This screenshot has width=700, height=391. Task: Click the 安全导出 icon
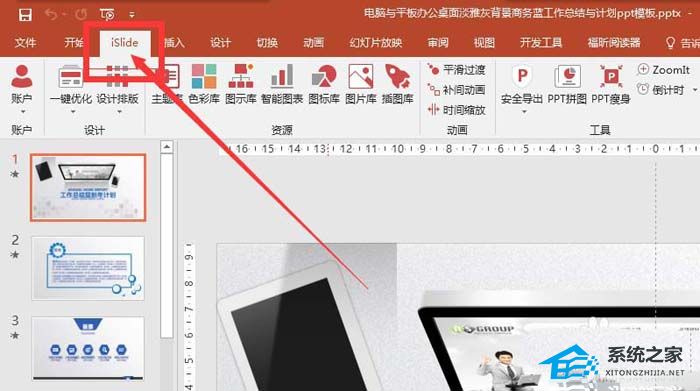point(522,77)
